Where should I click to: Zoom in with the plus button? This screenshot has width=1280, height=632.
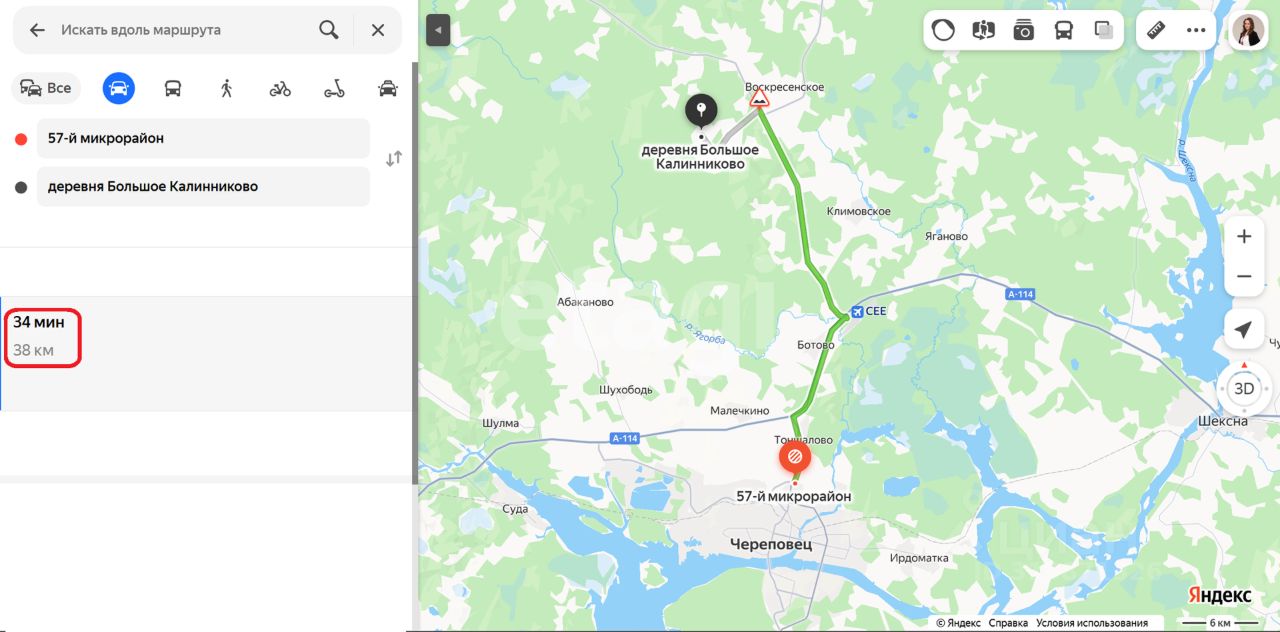point(1244,237)
